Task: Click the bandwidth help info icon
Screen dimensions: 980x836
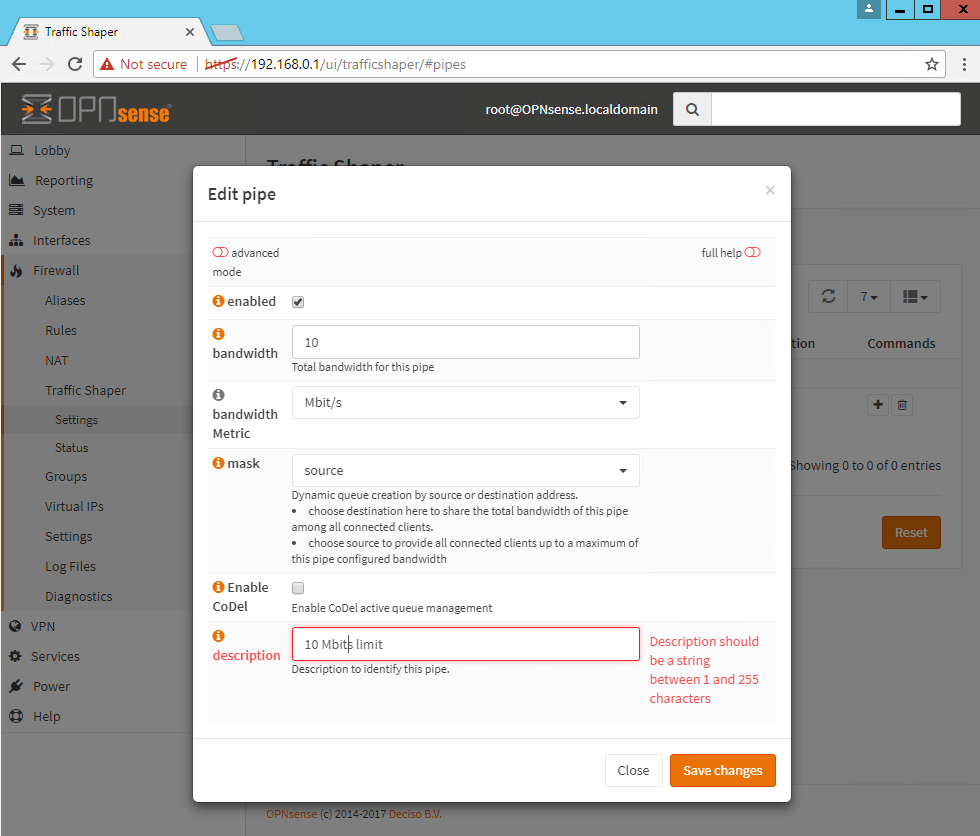Action: click(x=218, y=334)
